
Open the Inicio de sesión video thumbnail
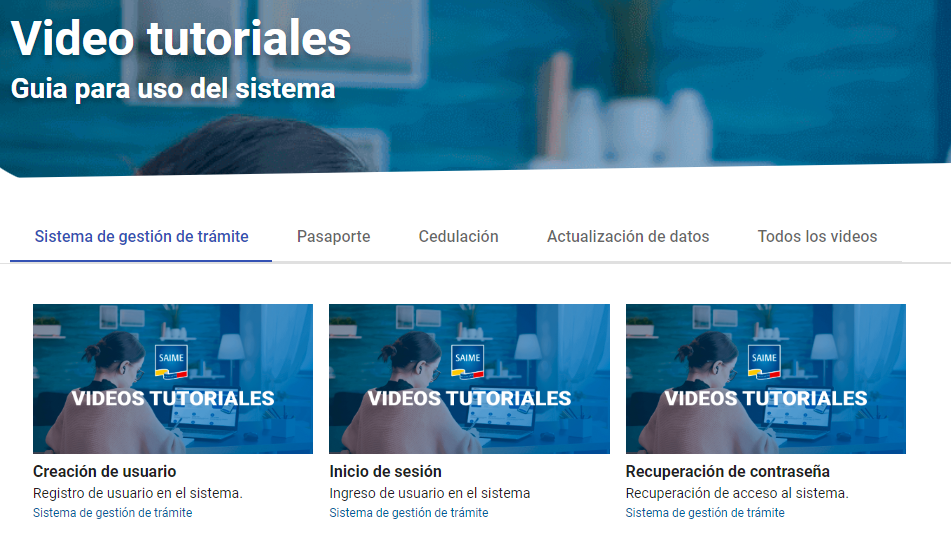click(x=469, y=379)
